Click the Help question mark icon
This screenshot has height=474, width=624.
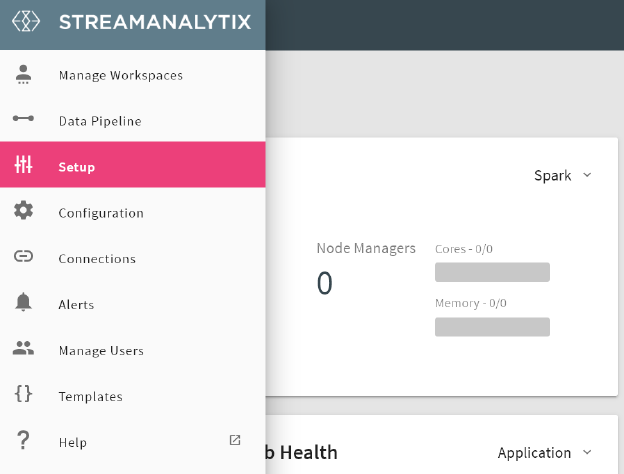tap(23, 440)
